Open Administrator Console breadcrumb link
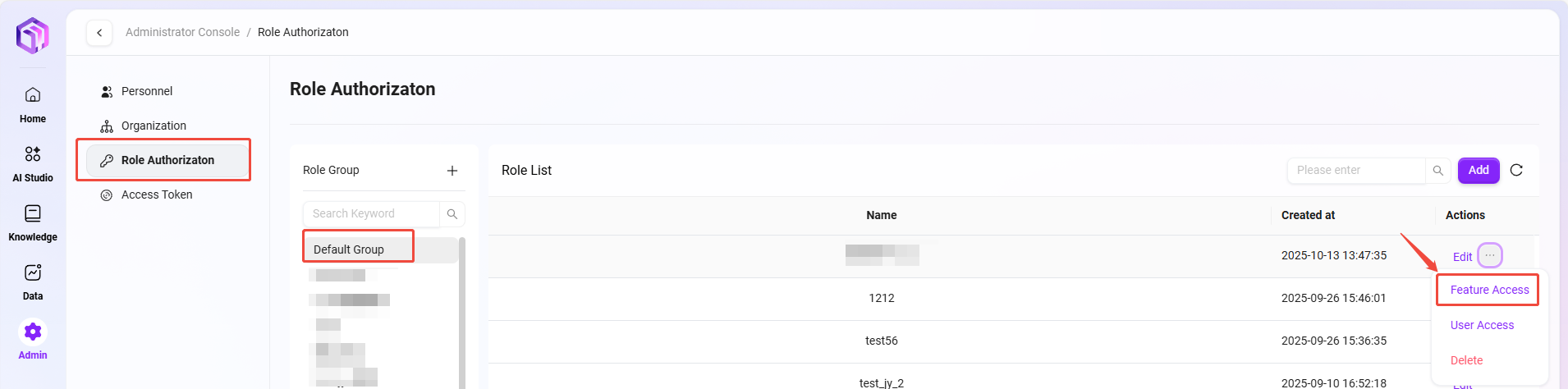Viewport: 1568px width, 389px height. (182, 32)
